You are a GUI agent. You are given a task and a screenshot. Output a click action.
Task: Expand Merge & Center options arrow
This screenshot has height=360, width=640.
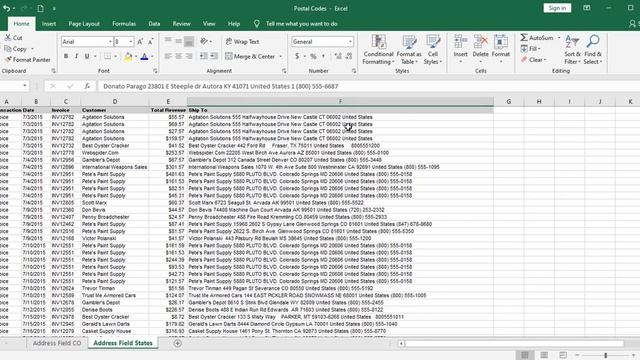tap(281, 56)
